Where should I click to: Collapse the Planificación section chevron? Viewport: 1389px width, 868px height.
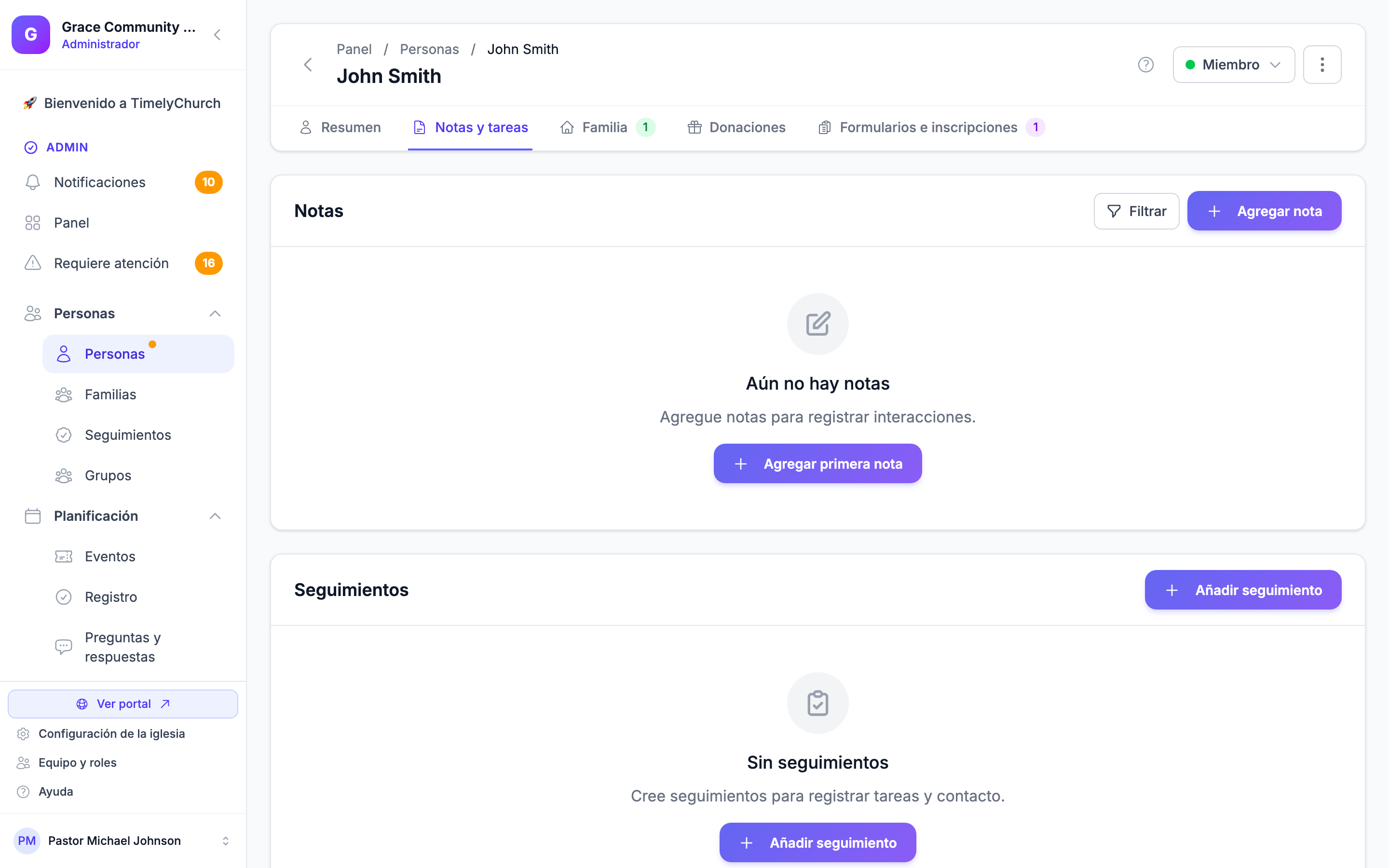[x=215, y=516]
